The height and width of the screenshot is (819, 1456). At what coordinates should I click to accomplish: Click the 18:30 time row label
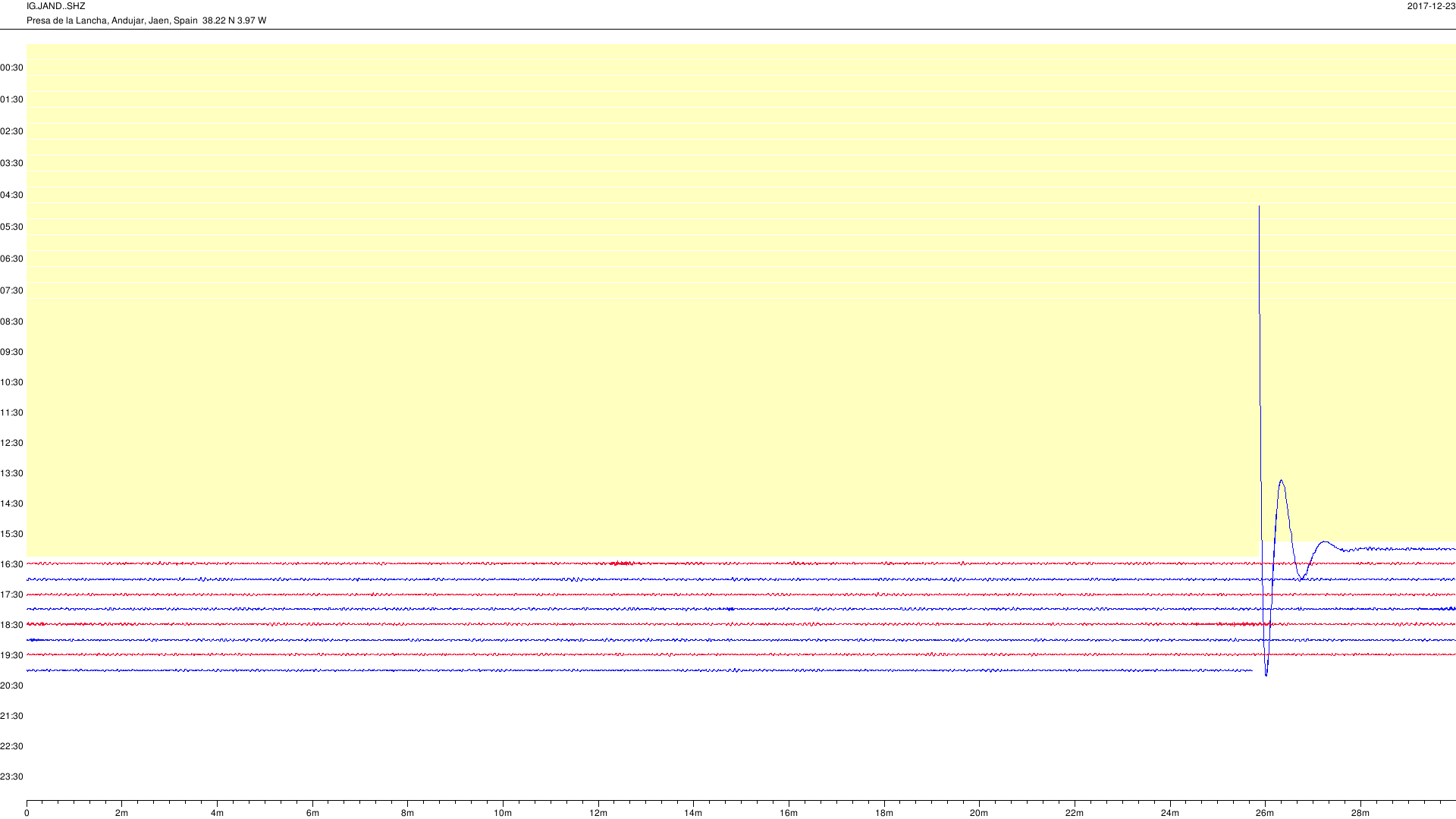[11, 625]
